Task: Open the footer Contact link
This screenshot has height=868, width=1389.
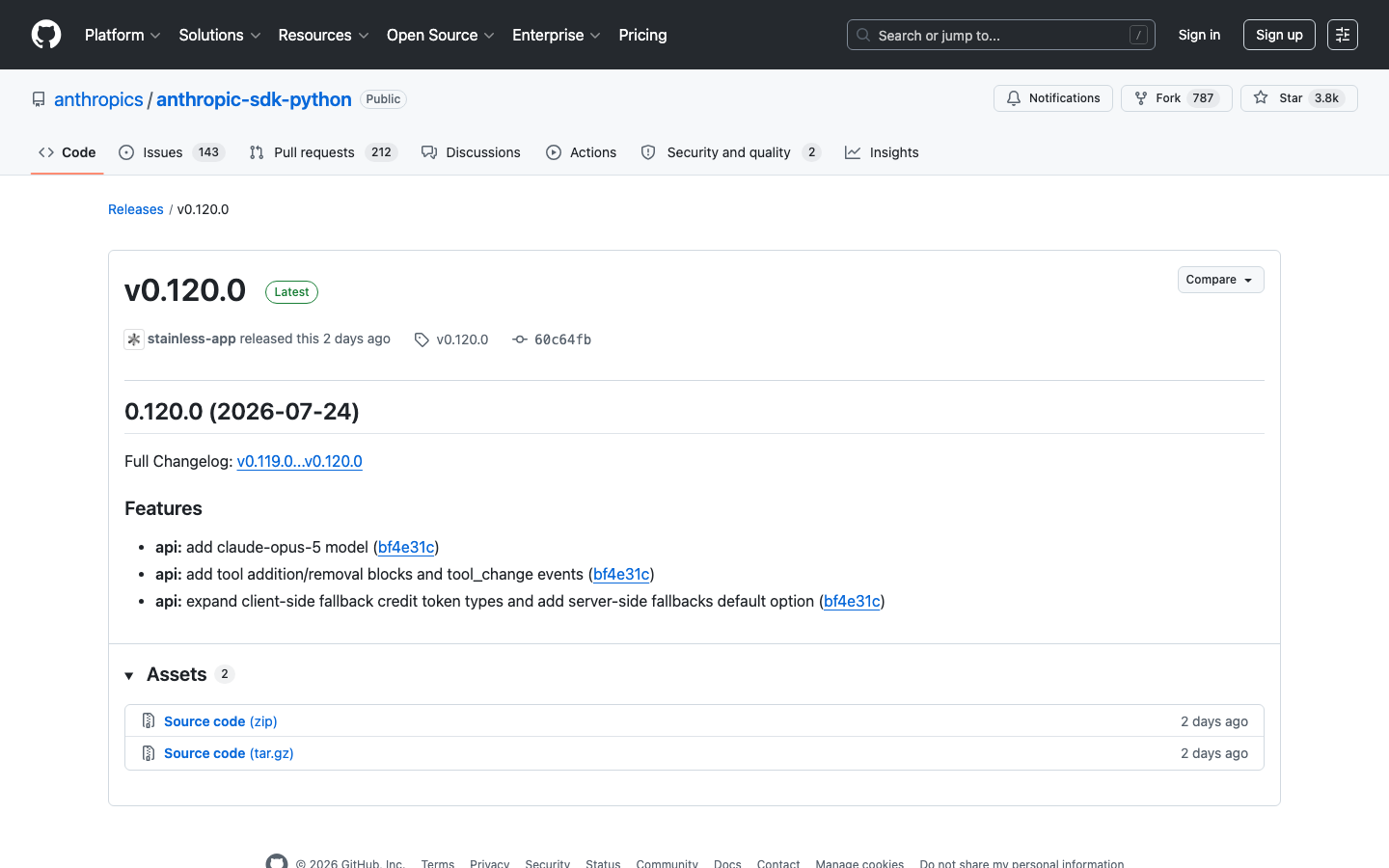Action: click(x=778, y=863)
